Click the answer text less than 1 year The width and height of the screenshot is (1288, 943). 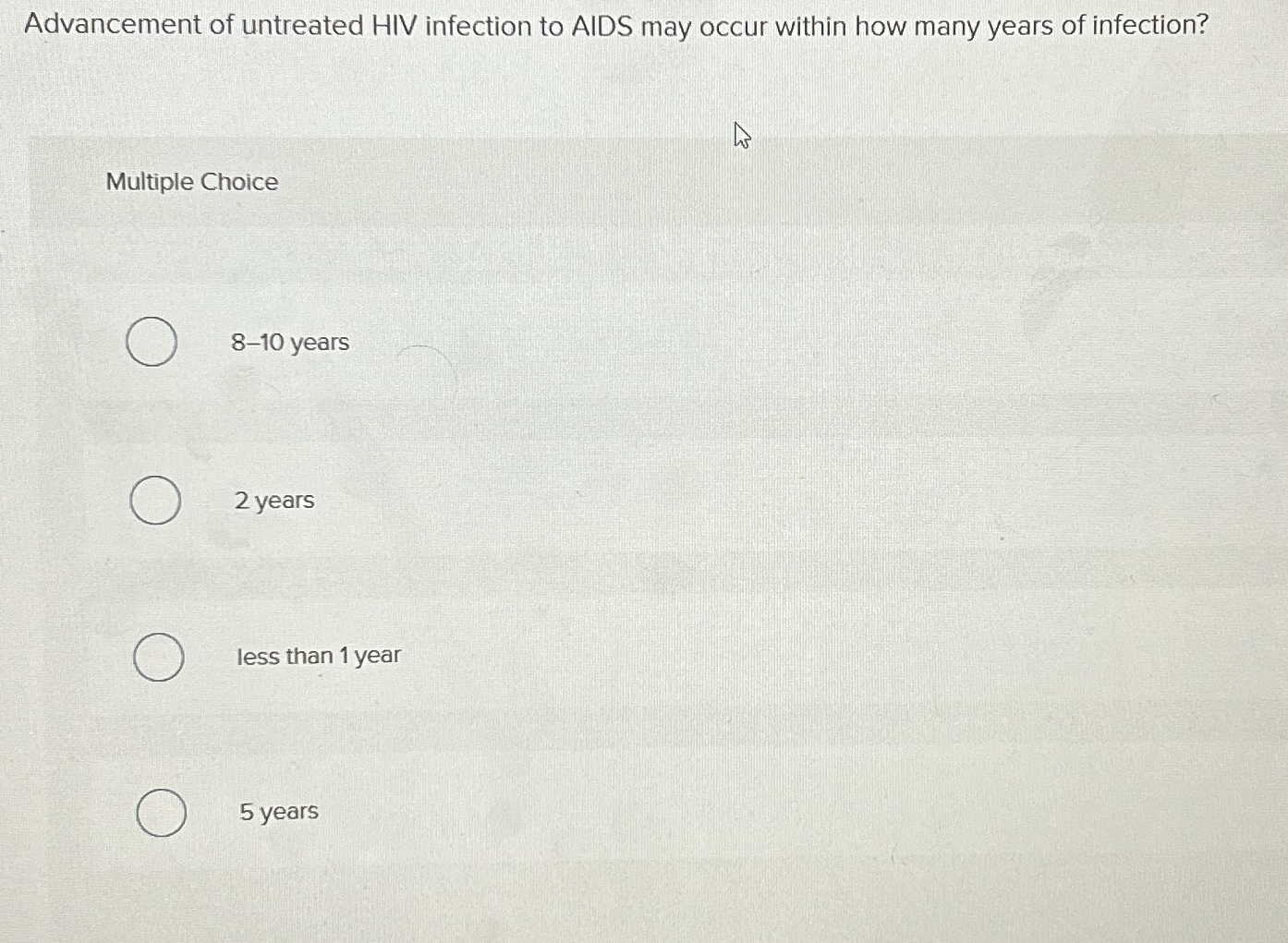pos(318,656)
